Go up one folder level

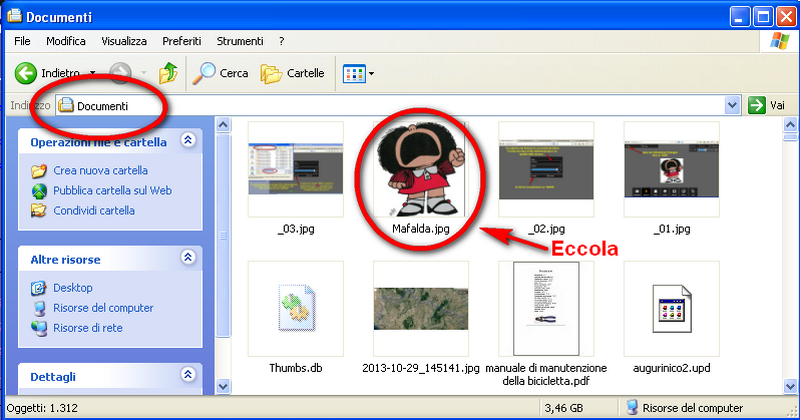pos(168,73)
